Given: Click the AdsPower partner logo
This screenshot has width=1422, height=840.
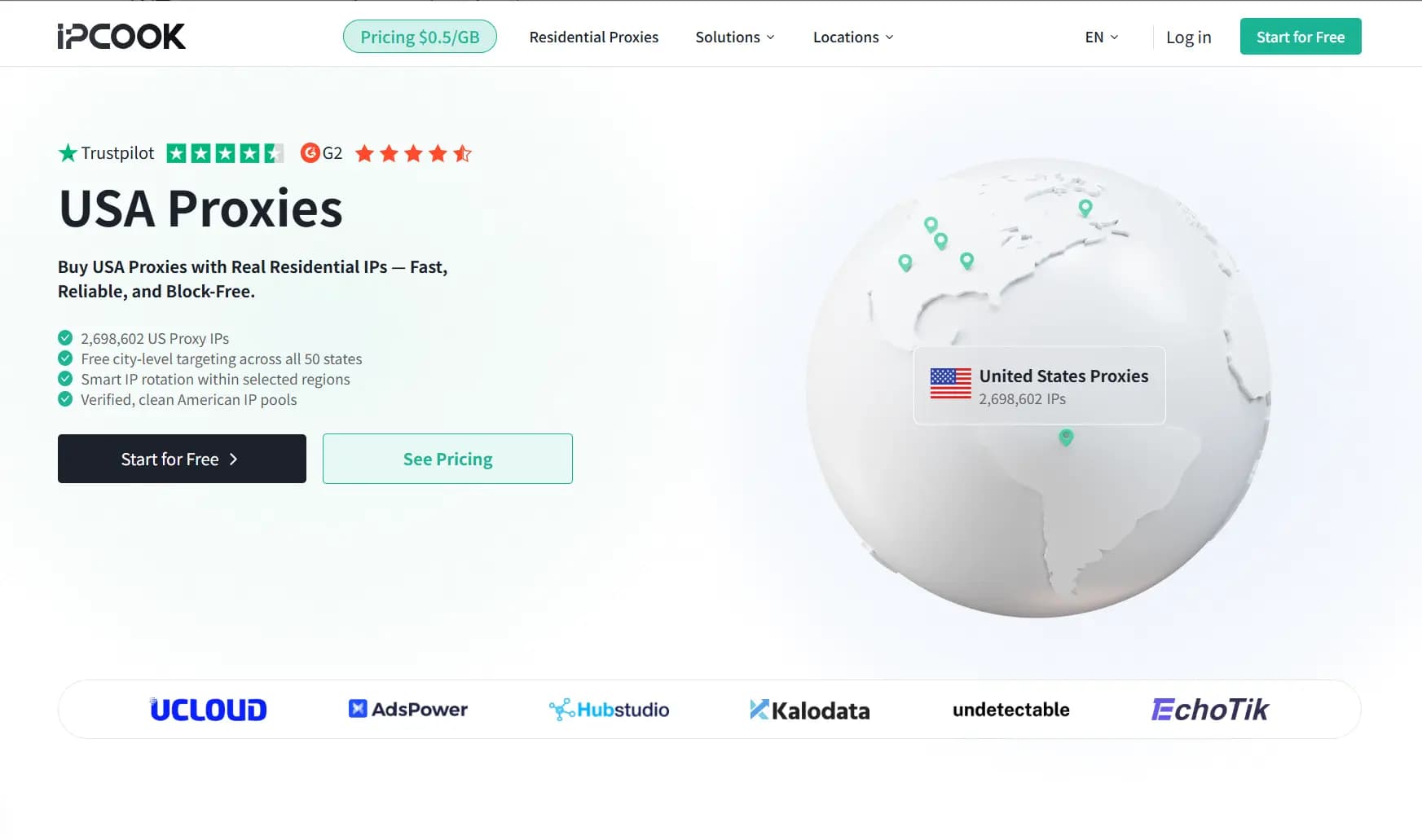Looking at the screenshot, I should 408,710.
